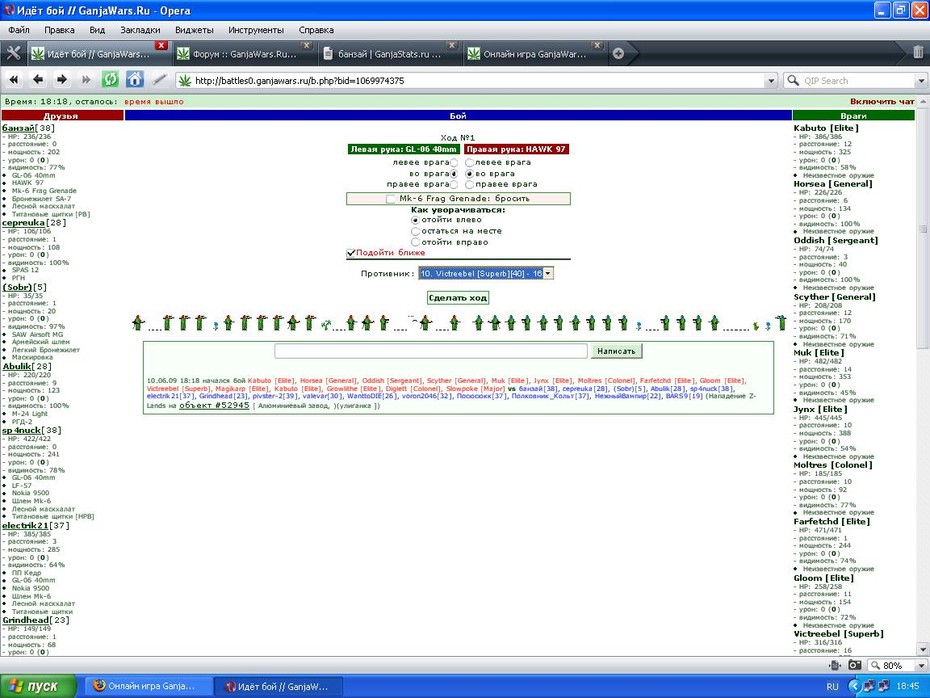Image resolution: width=930 pixels, height=698 pixels.
Task: Open player 'Abulik' profile link
Action: point(17,366)
